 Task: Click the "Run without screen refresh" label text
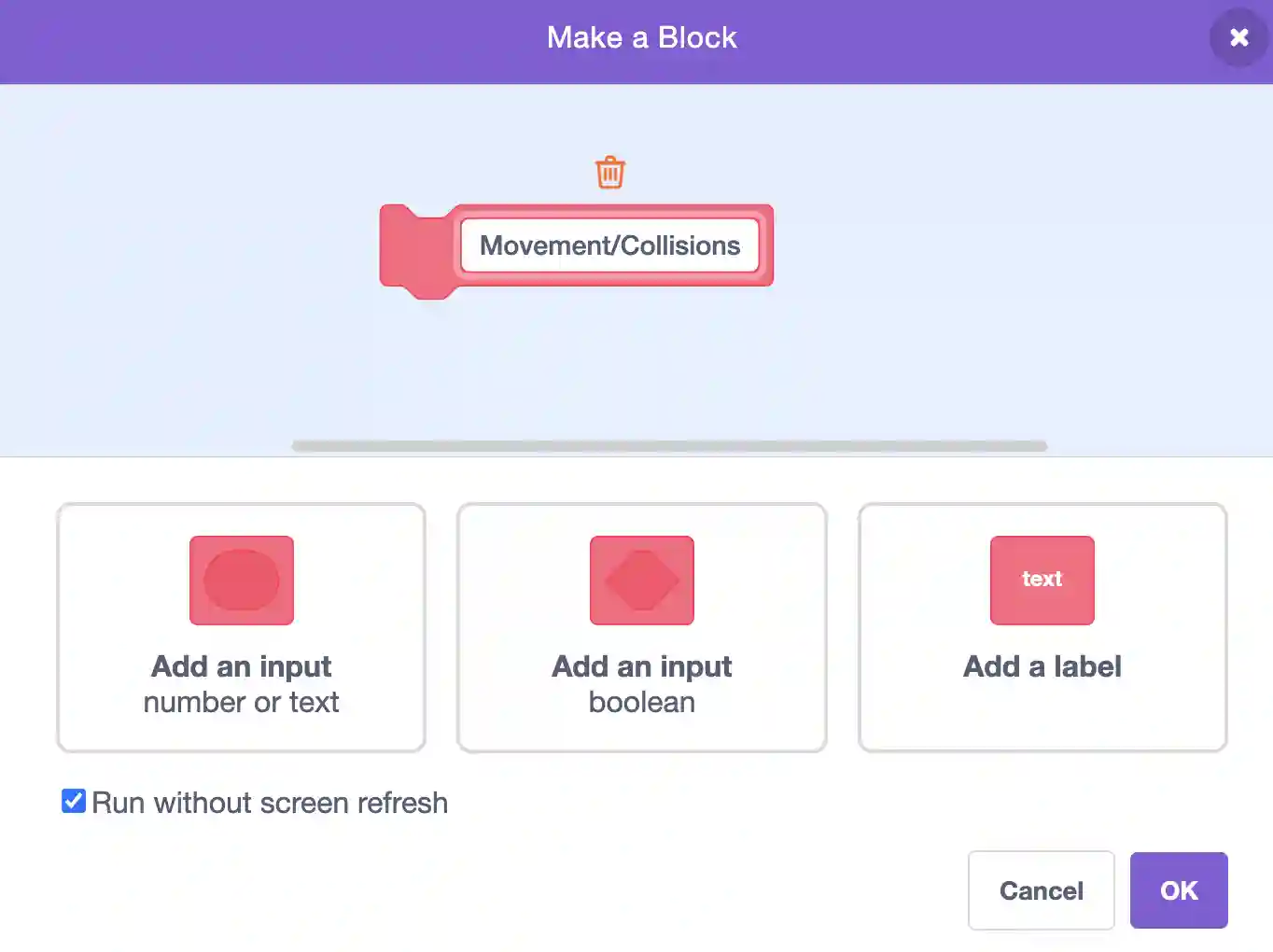(270, 803)
